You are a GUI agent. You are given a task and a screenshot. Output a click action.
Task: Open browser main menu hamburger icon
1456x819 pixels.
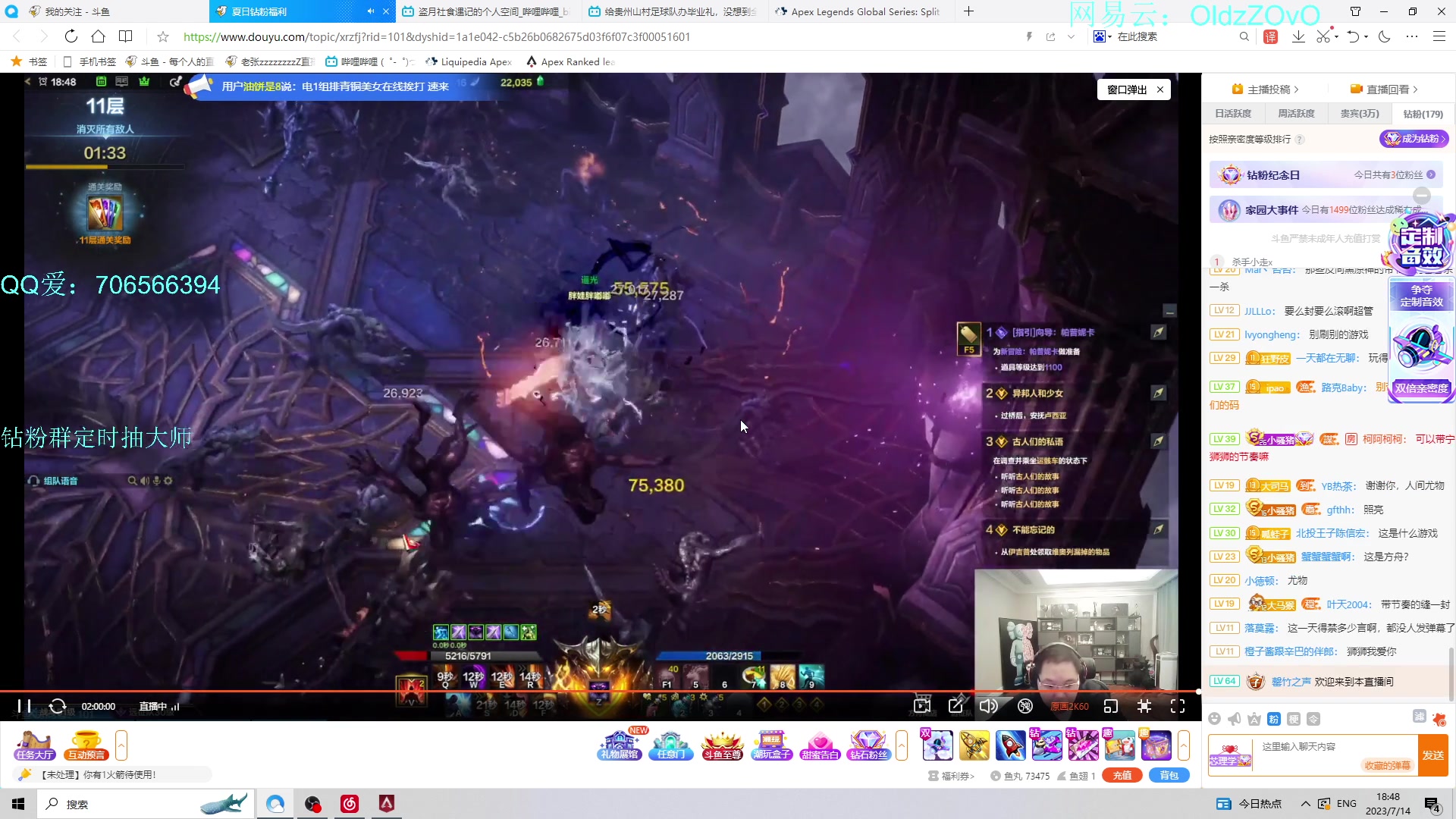tap(1439, 36)
